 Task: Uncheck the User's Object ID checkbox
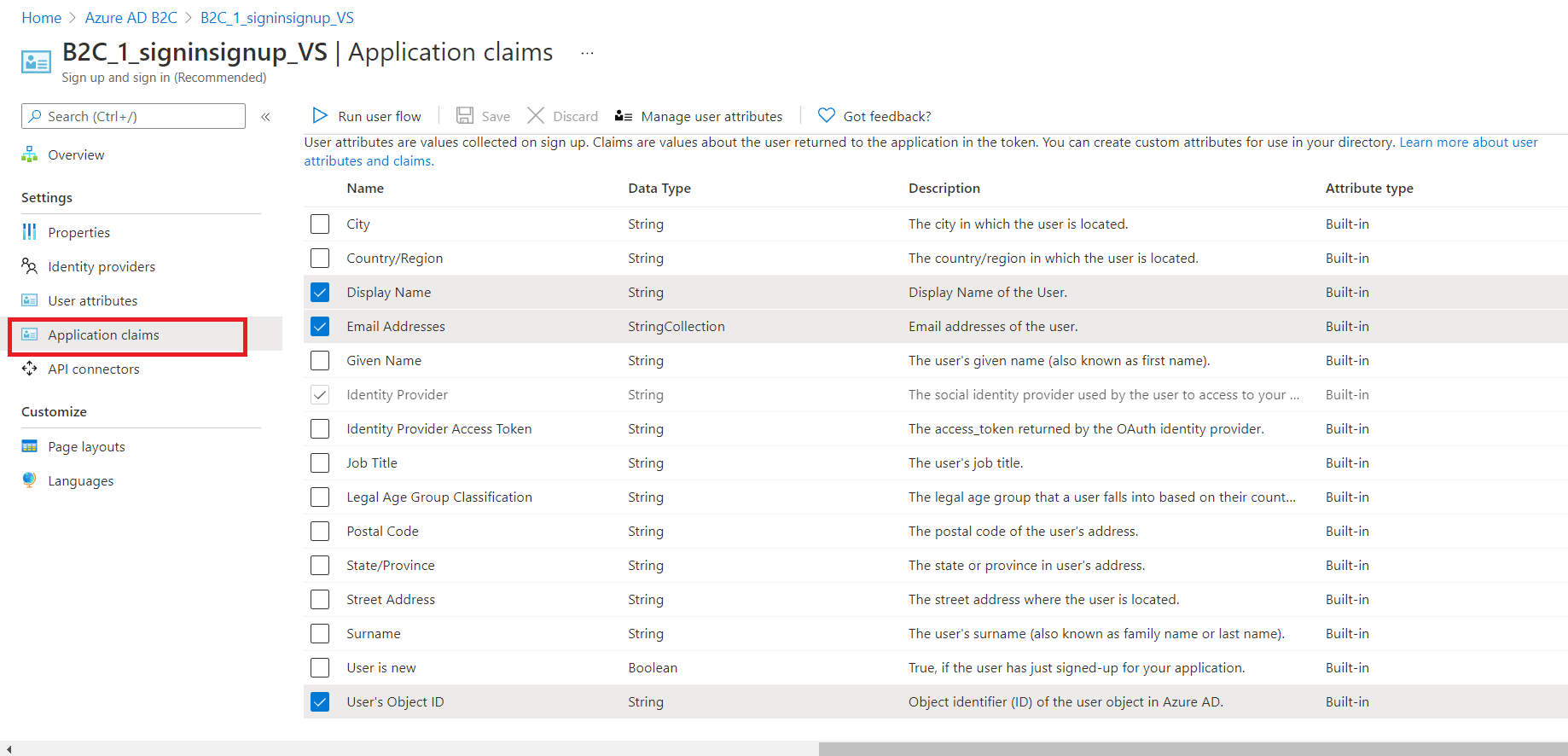pos(320,701)
